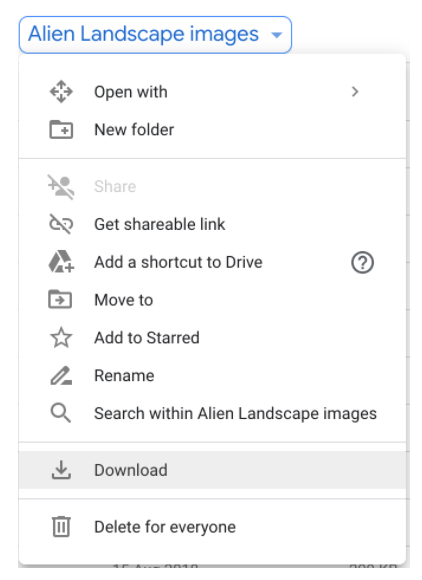Image resolution: width=422 pixels, height=580 pixels.
Task: Open help for Add a shortcut to Drive
Action: pos(362,262)
